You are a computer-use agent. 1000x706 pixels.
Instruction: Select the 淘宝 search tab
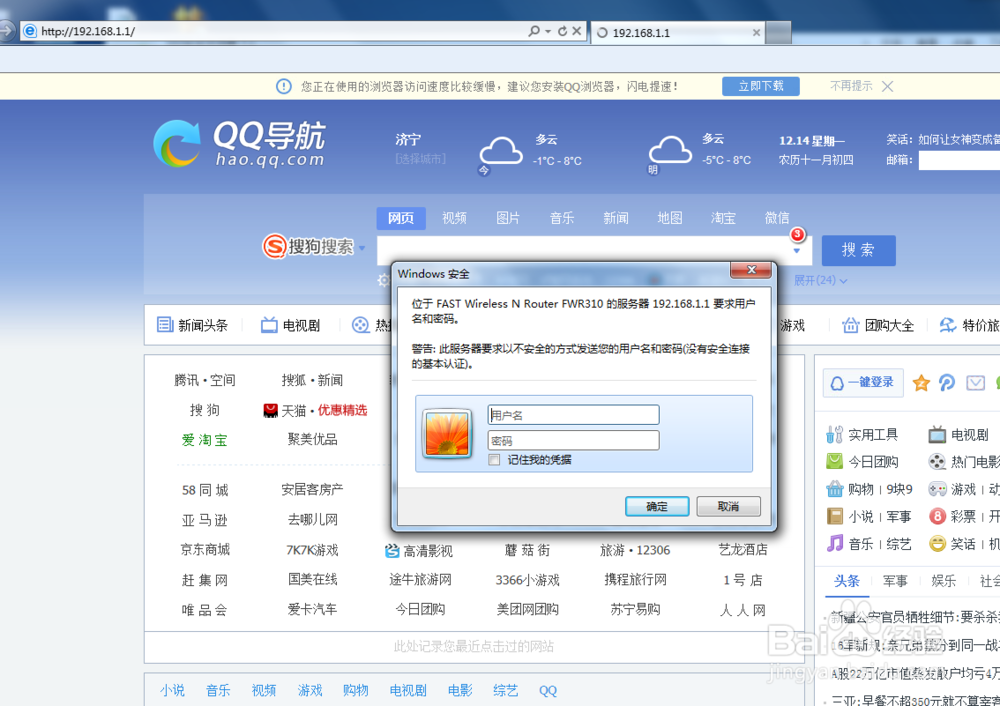(723, 218)
